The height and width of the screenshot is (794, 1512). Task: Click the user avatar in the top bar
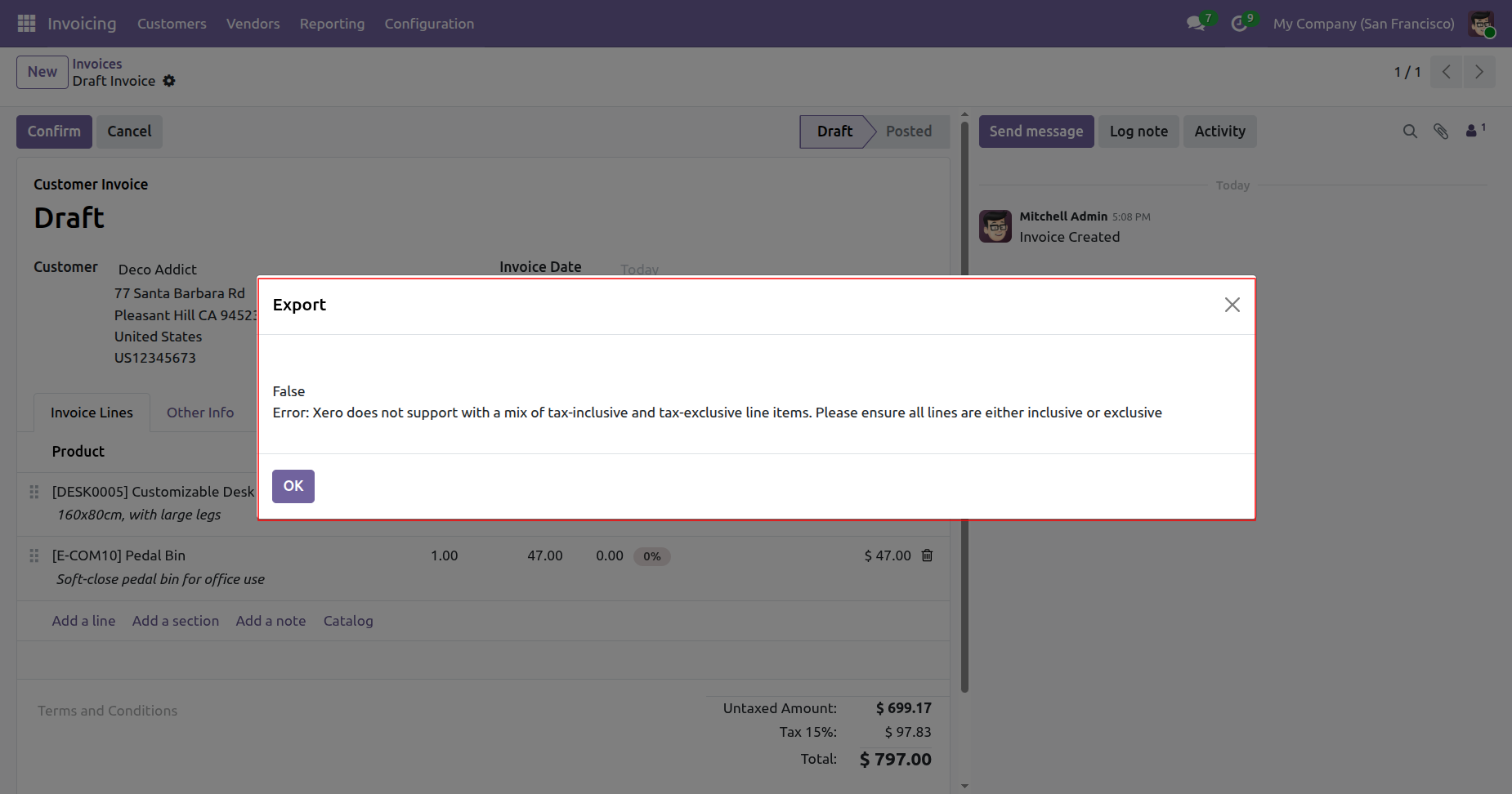1481,24
